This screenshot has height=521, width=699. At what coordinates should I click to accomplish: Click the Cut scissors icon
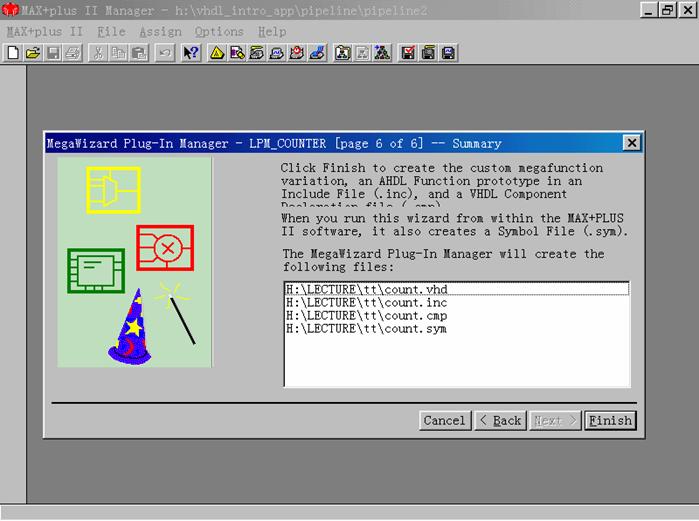pos(98,53)
